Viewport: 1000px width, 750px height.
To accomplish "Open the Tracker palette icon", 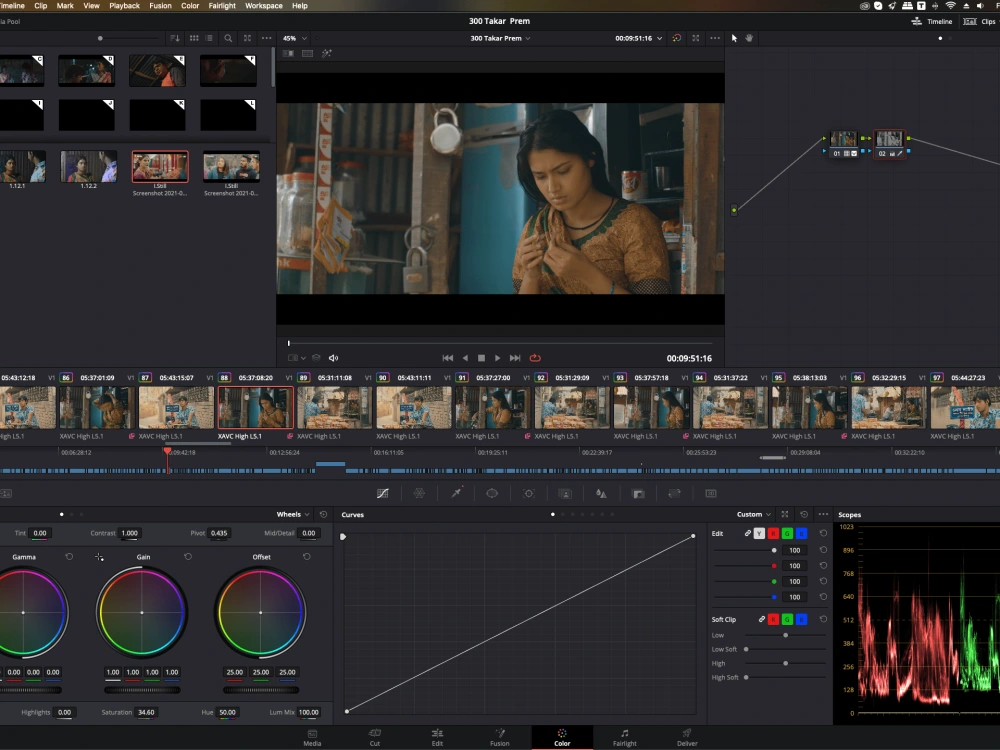I will [529, 494].
